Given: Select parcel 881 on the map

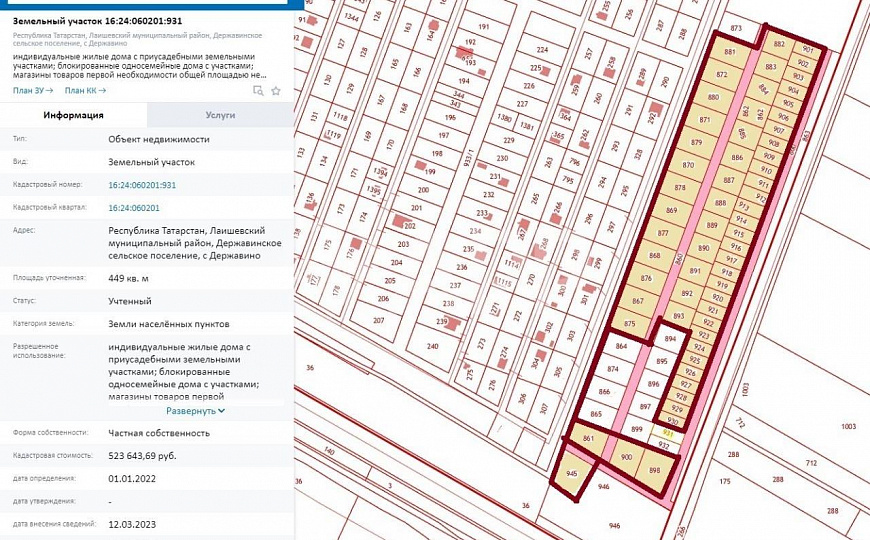Looking at the screenshot, I should [x=730, y=51].
